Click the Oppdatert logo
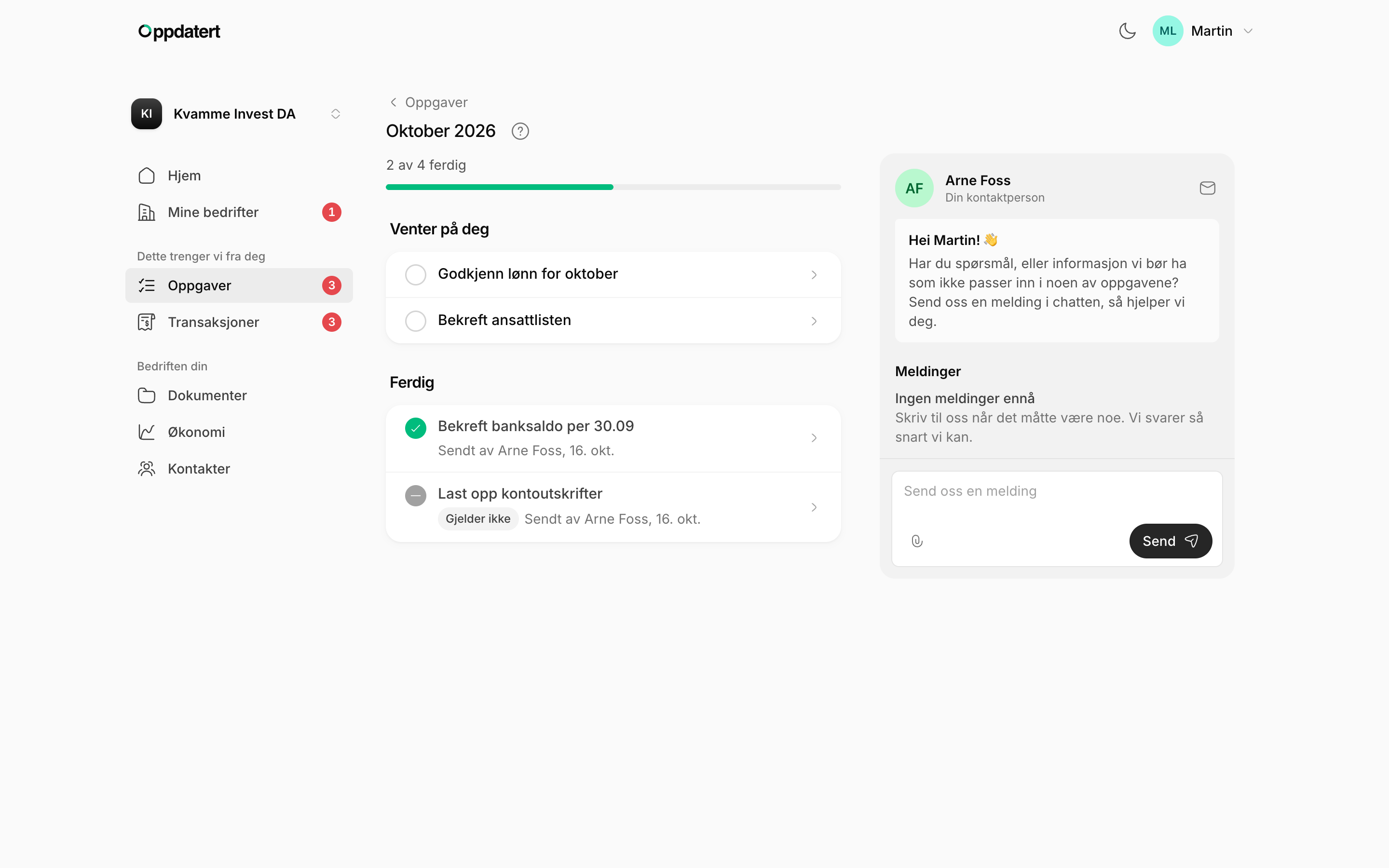Viewport: 1389px width, 868px height. [x=179, y=31]
